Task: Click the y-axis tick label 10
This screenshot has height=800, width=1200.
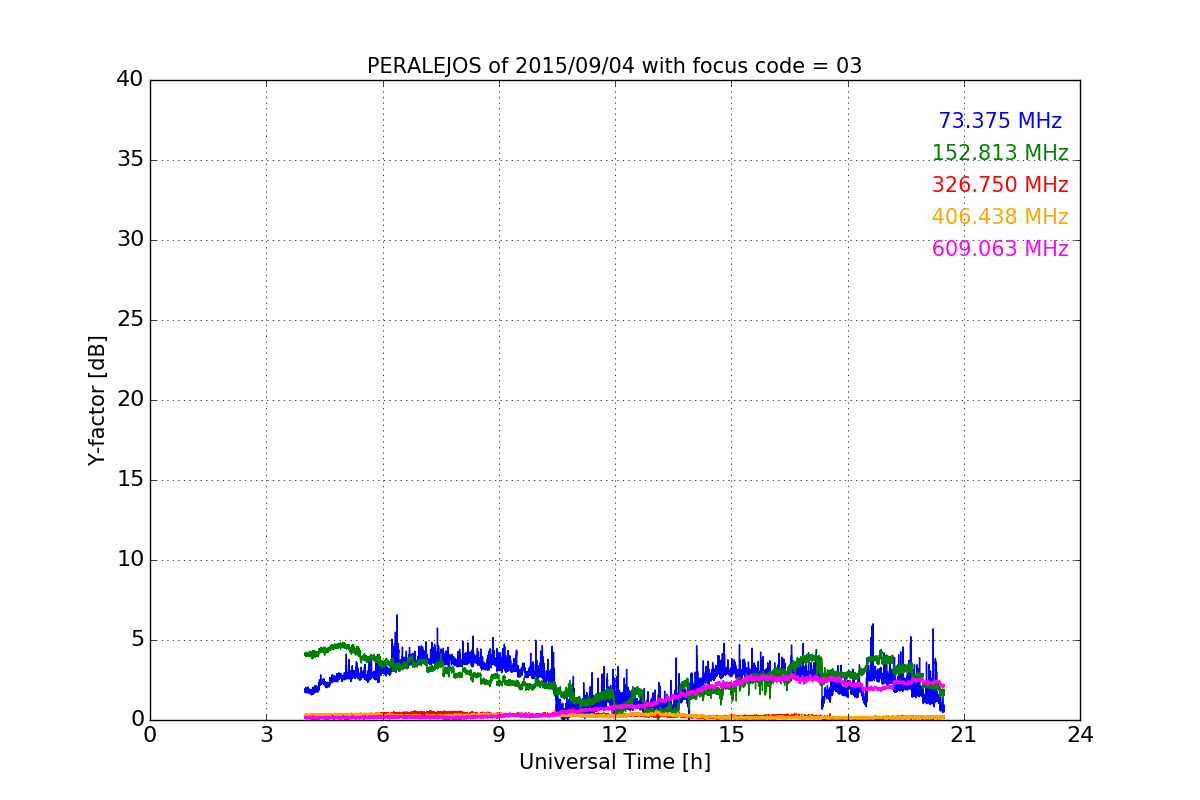Action: 130,560
